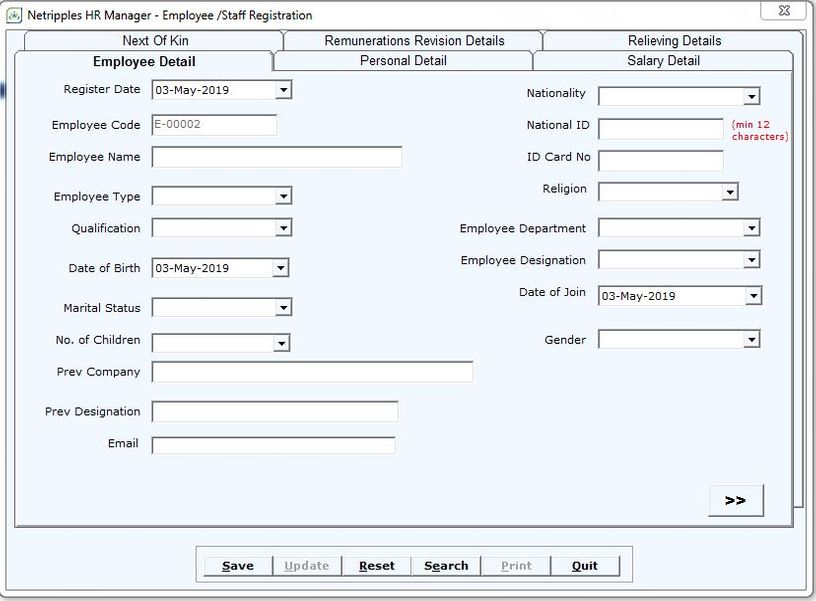Click the Reset button
816x601 pixels.
(377, 566)
